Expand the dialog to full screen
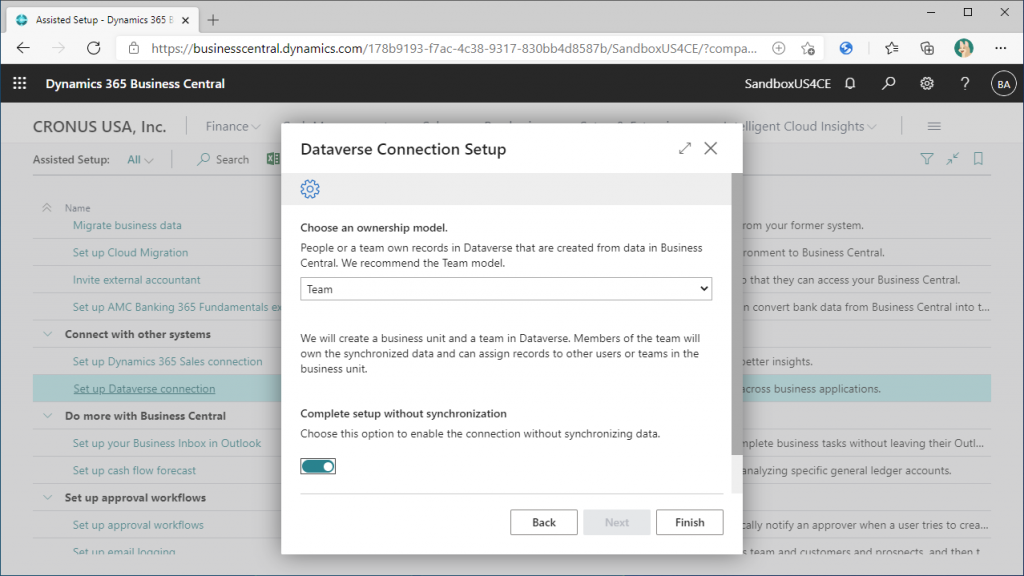Screen dimensions: 1024x576 click(684, 148)
